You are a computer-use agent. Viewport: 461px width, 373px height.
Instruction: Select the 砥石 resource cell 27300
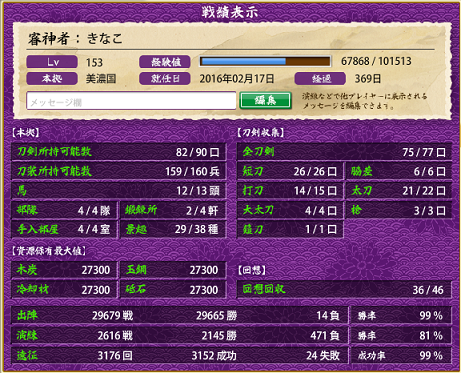[x=173, y=289]
